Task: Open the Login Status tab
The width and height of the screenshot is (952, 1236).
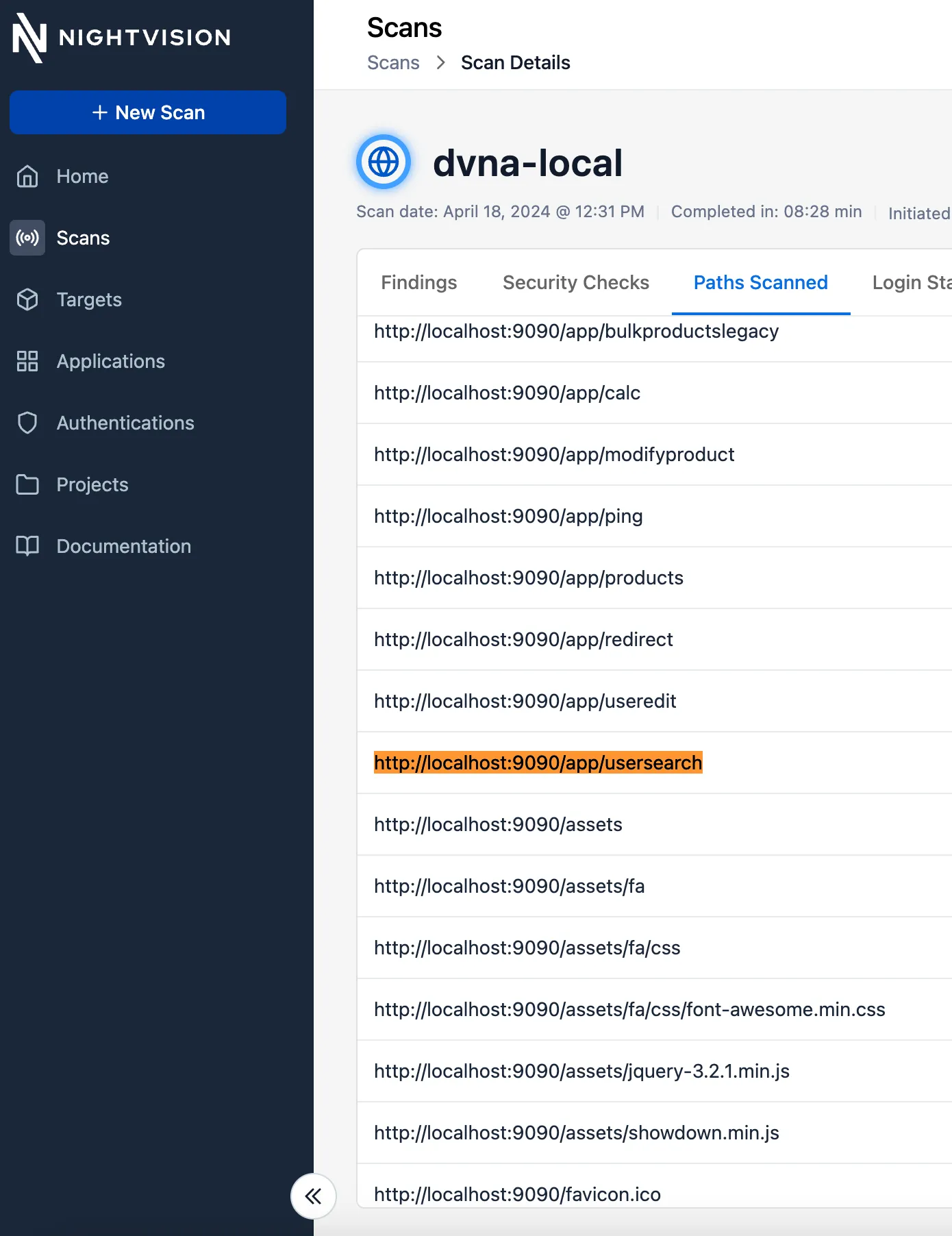Action: click(912, 282)
